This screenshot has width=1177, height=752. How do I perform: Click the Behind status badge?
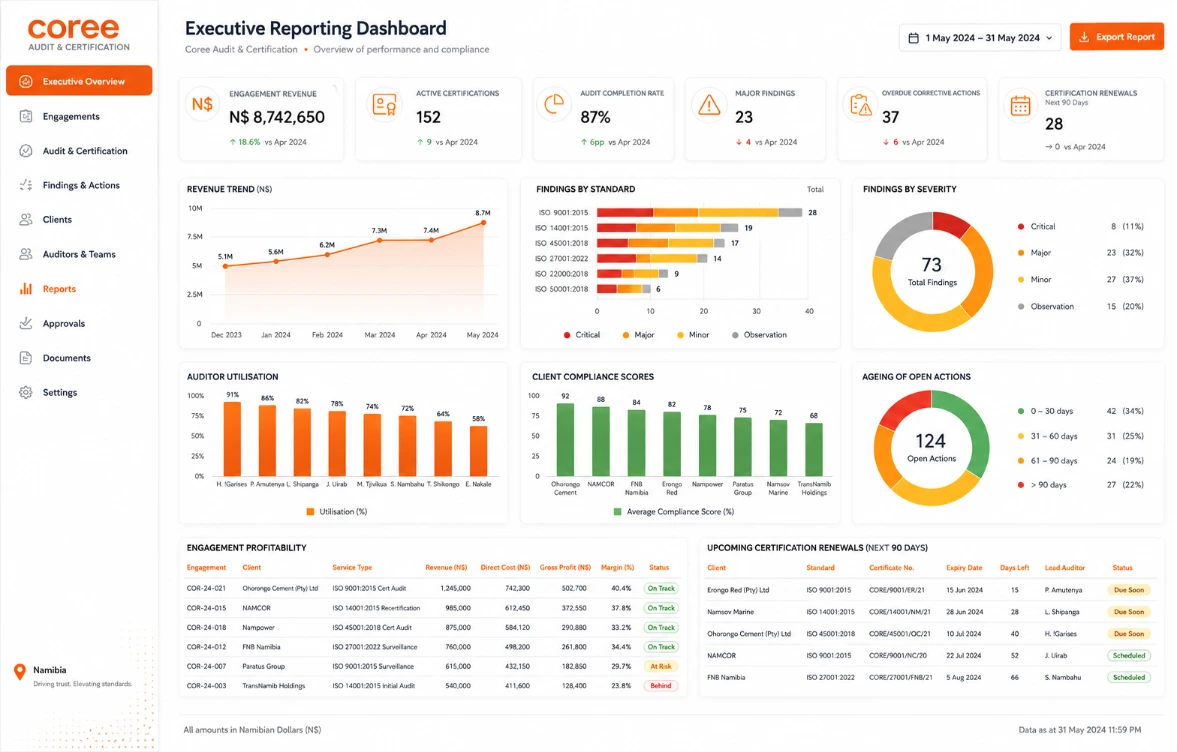click(x=661, y=686)
